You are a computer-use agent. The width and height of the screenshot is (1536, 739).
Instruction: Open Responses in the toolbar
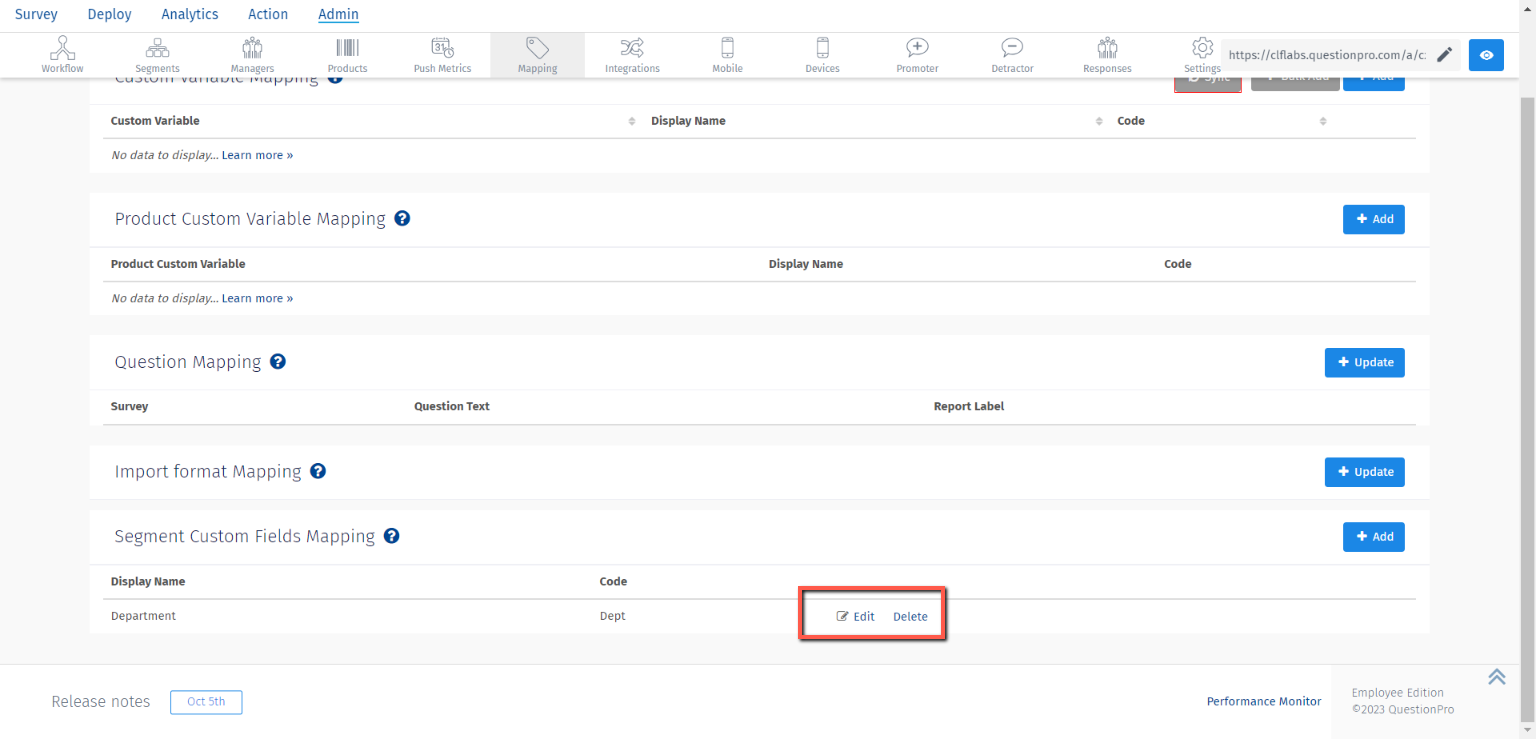point(1107,55)
